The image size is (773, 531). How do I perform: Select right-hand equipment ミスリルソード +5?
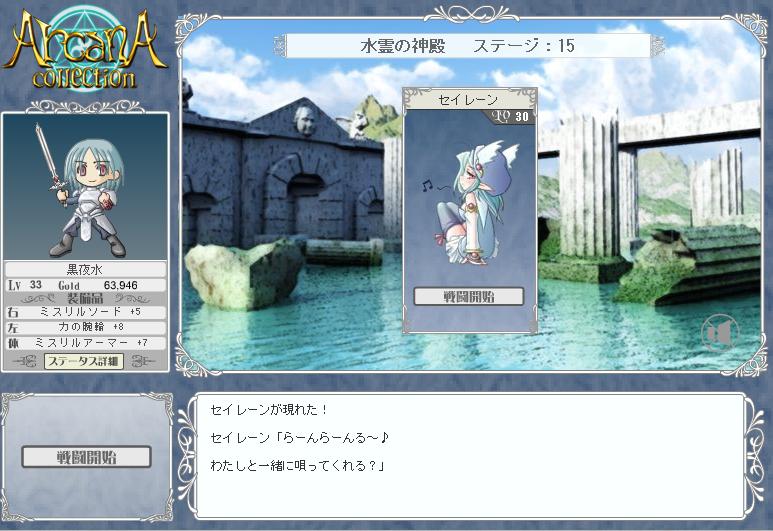click(86, 312)
